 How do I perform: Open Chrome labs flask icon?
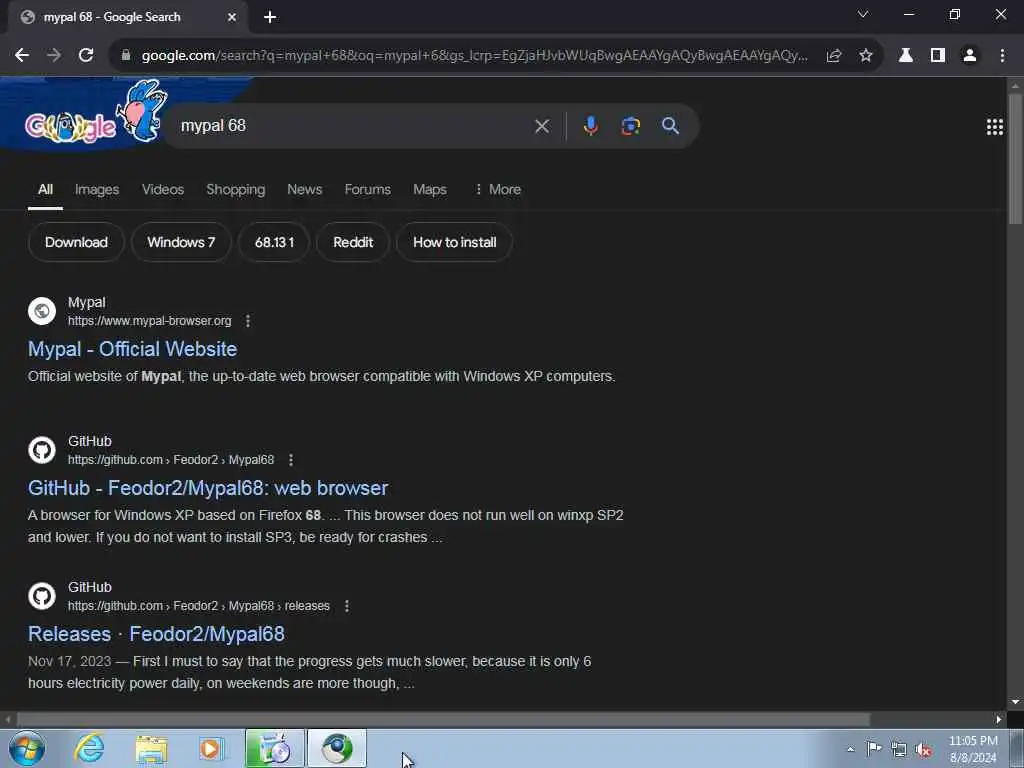point(905,56)
